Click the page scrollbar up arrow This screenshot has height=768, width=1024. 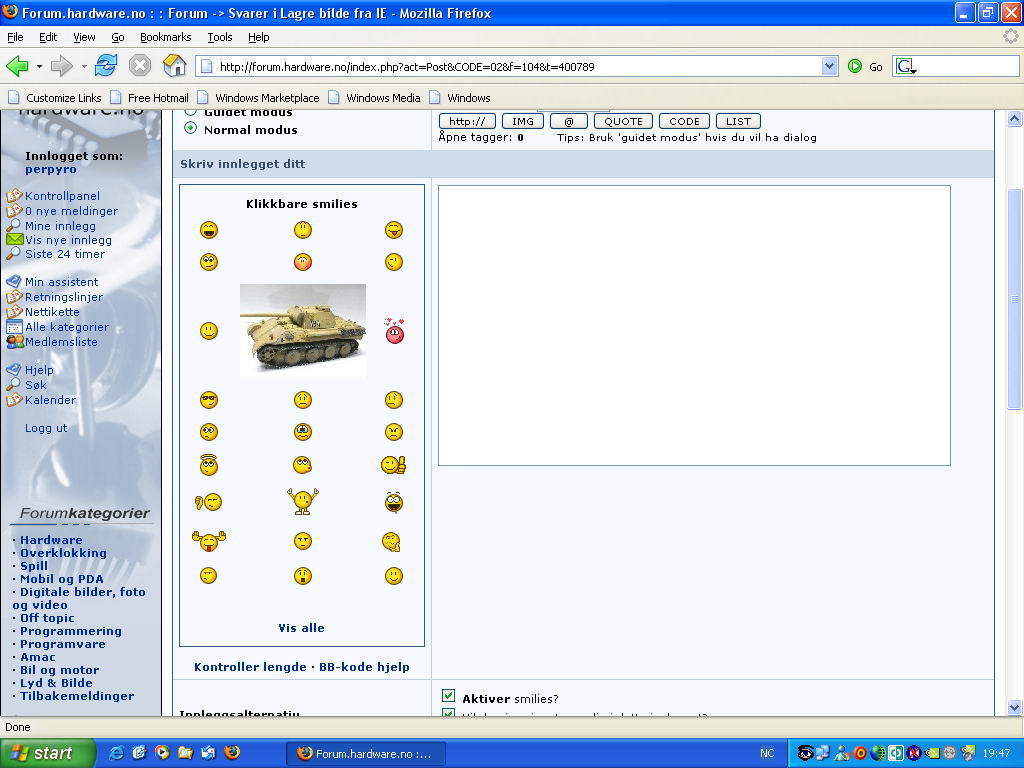tap(1014, 118)
